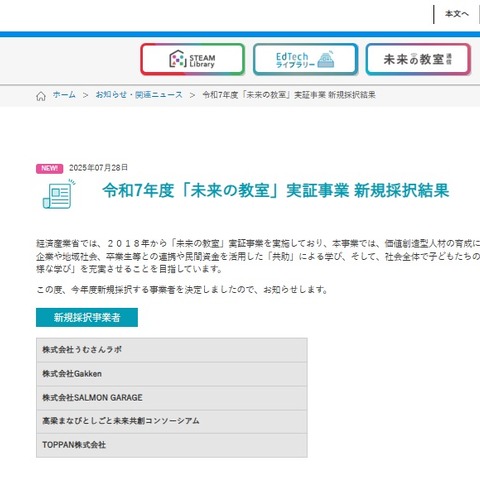Open お知らせ・関連ニュース breadcrumb link
Screen dimensions: 480x480
click(x=139, y=95)
